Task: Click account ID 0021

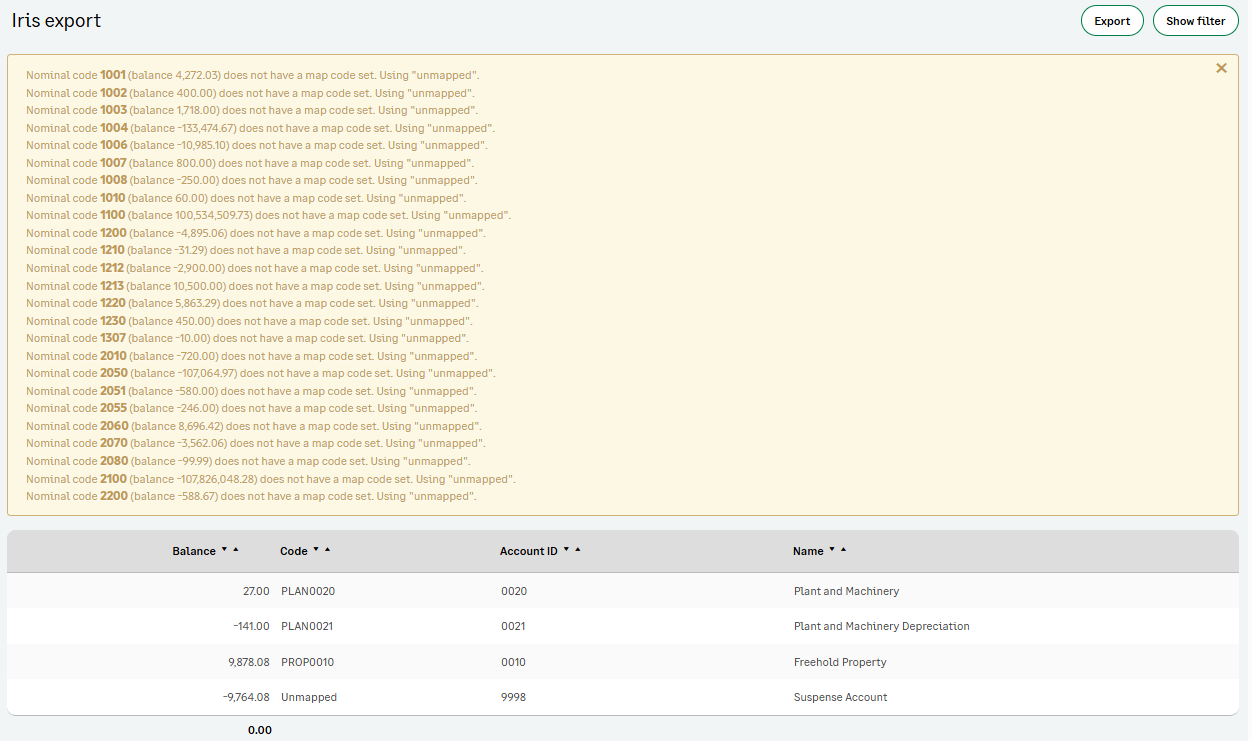Action: [x=513, y=626]
